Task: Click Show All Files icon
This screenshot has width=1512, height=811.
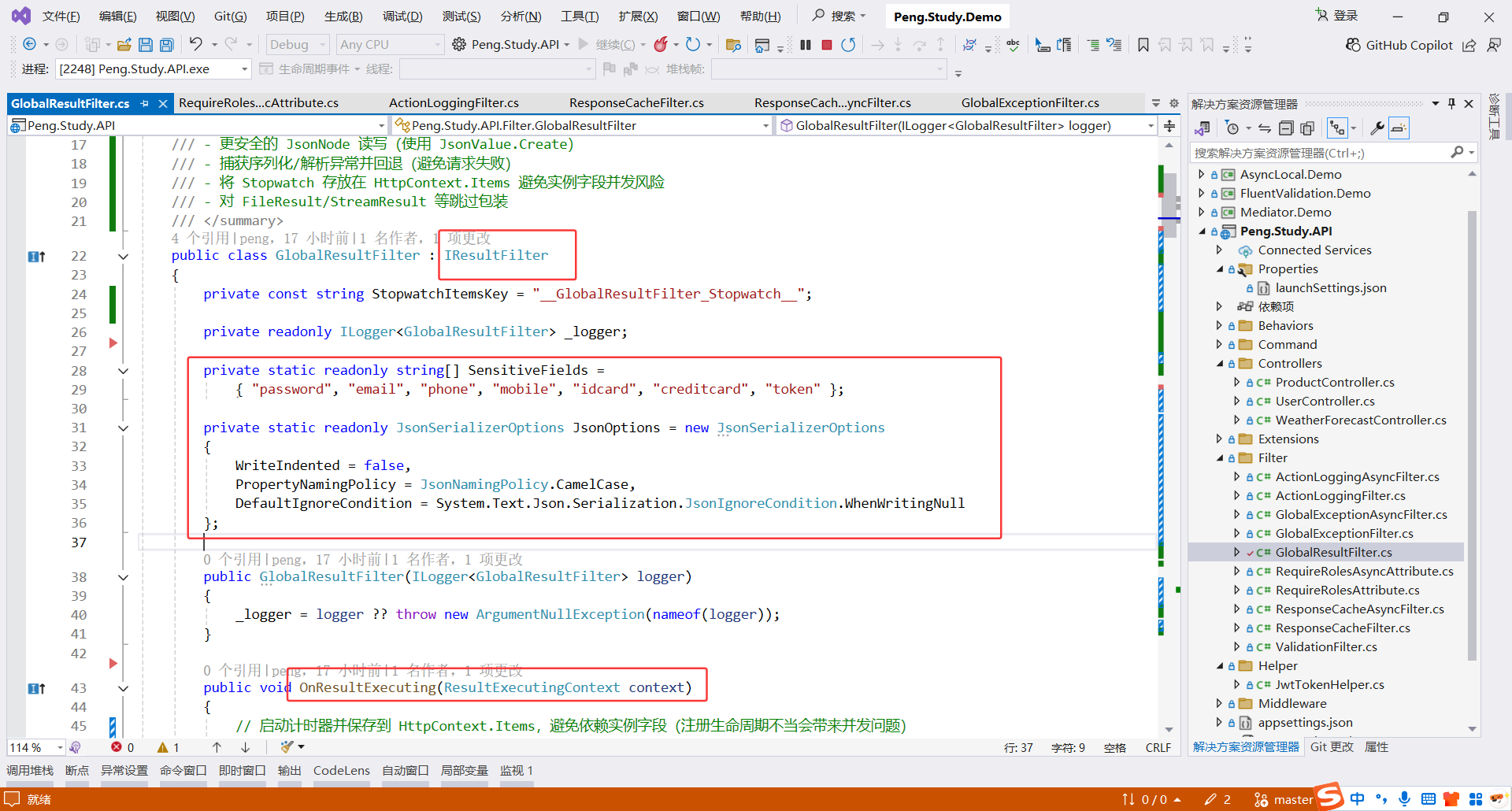Action: pyautogui.click(x=1307, y=128)
